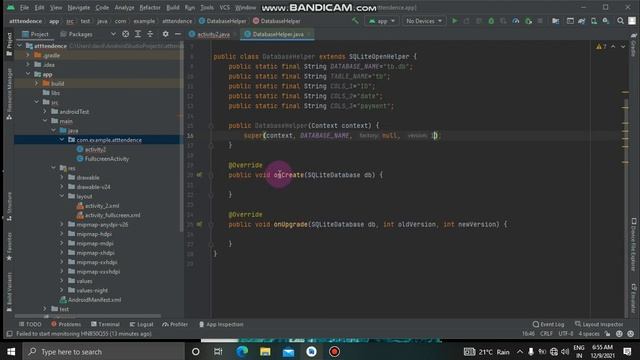This screenshot has width=640, height=360.
Task: Open Search Everywhere magnifier icon
Action: [620, 21]
